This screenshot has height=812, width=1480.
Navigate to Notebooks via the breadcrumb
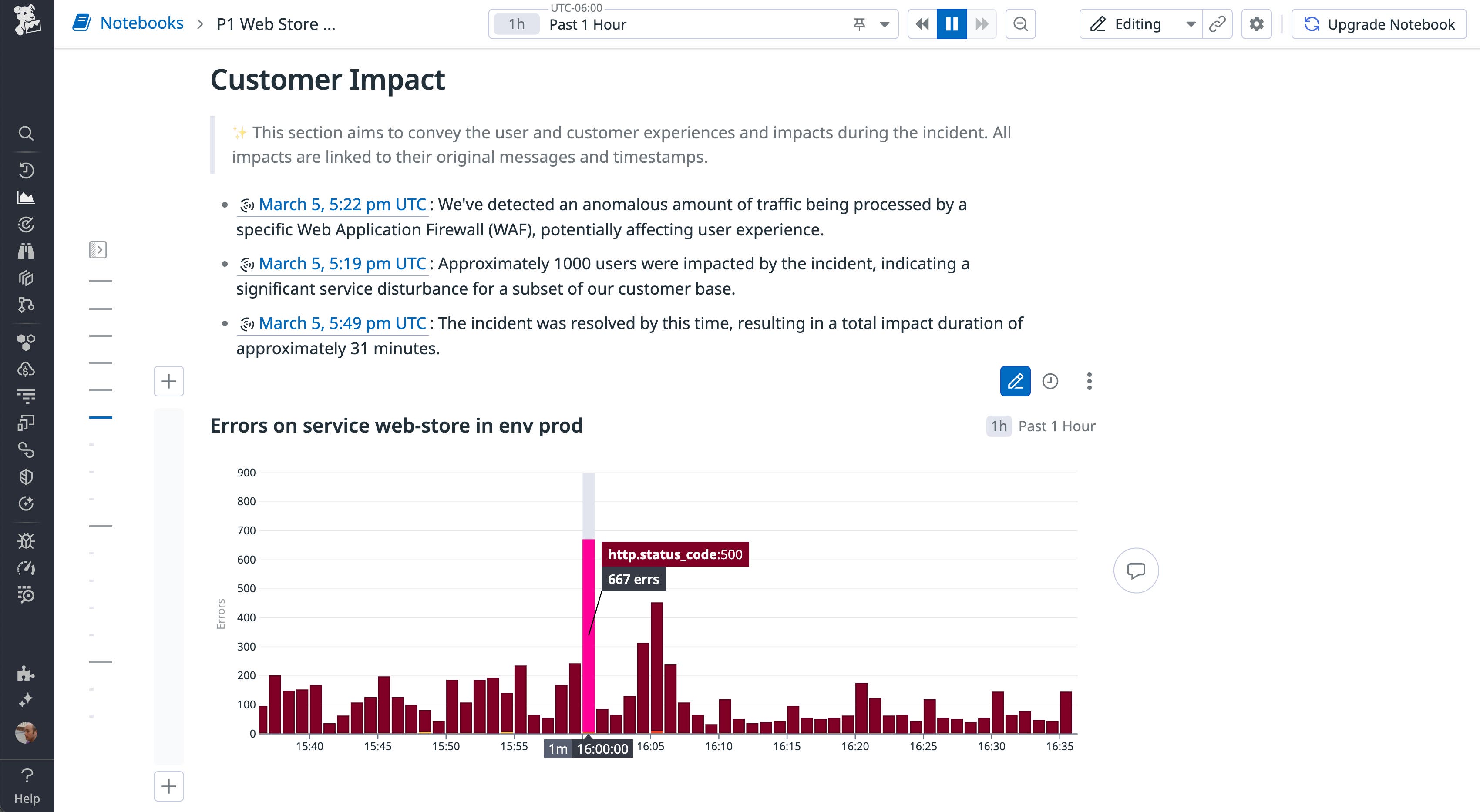pos(142,23)
